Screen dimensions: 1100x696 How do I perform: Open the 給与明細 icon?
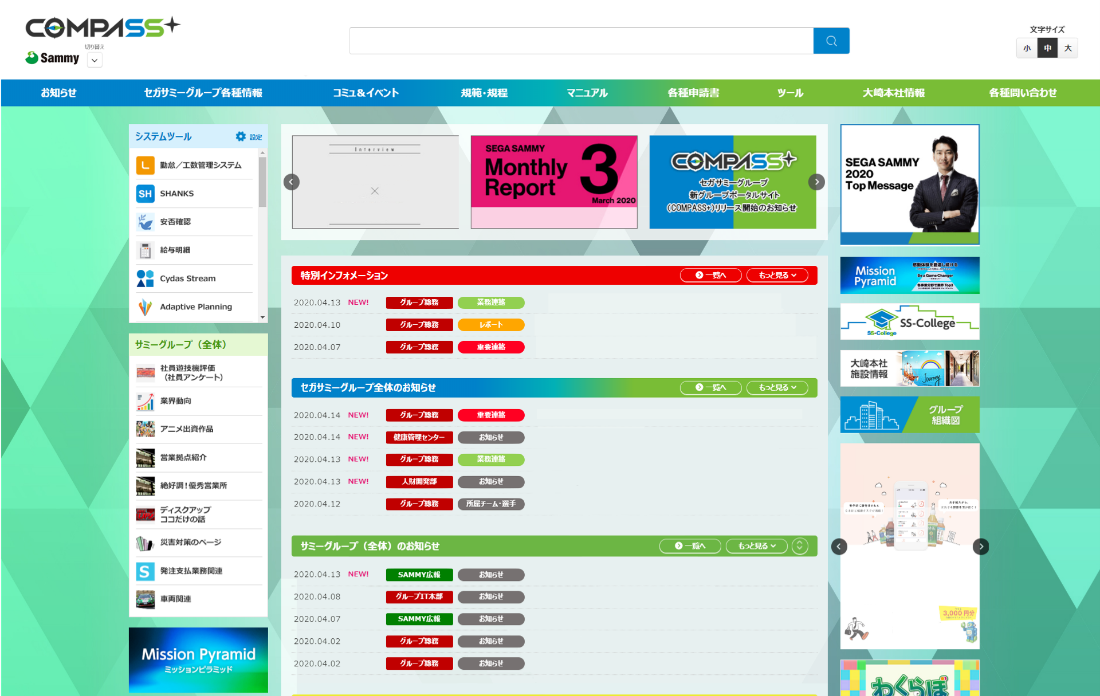145,250
